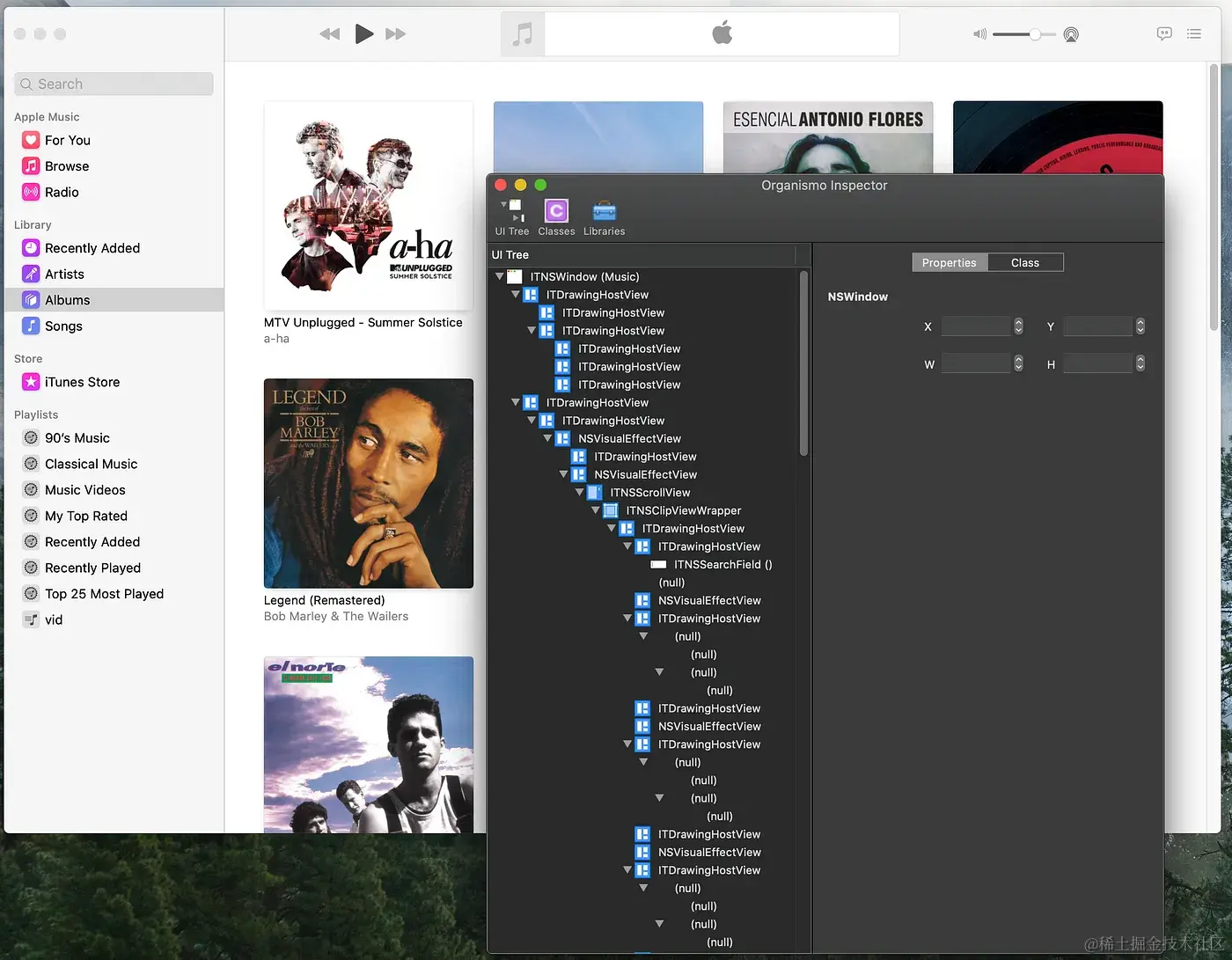
Task: Click the AirPlay icon
Action: [1071, 34]
